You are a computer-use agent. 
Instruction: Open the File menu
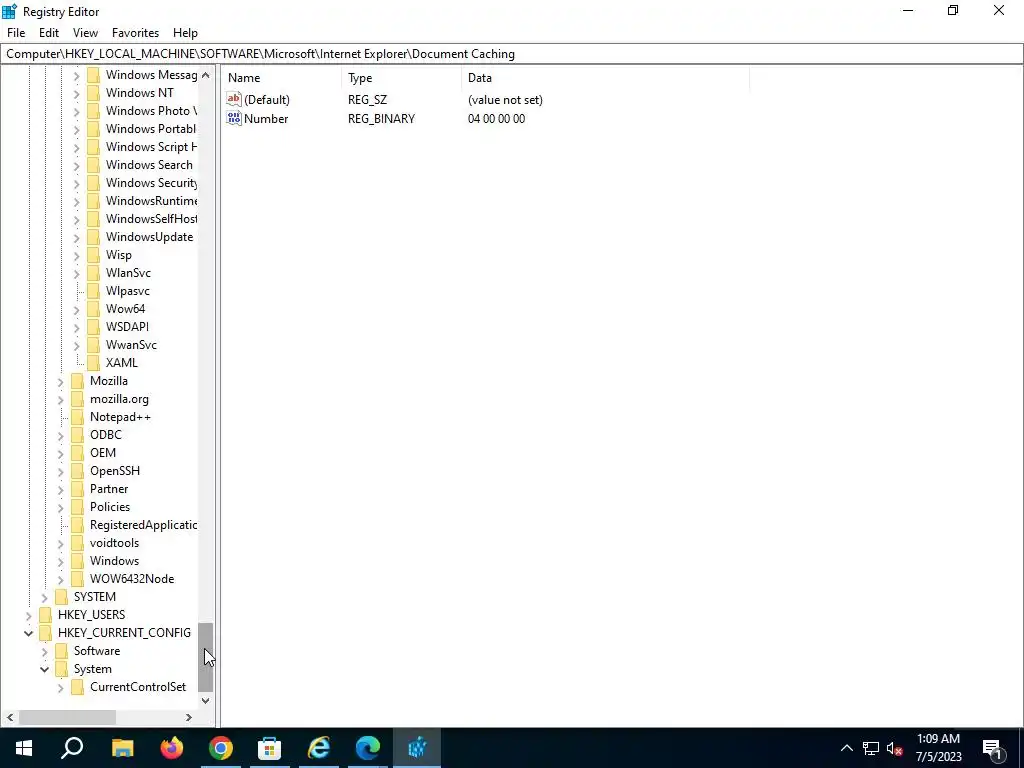tap(16, 33)
